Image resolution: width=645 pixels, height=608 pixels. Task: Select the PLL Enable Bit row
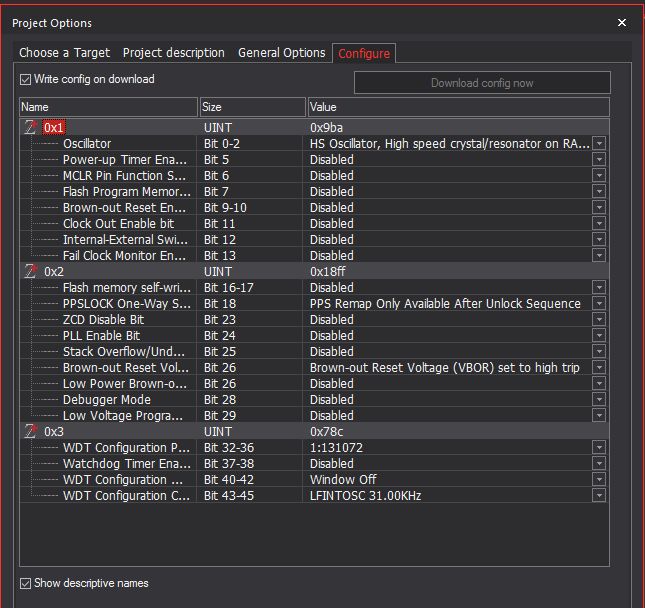click(x=101, y=336)
